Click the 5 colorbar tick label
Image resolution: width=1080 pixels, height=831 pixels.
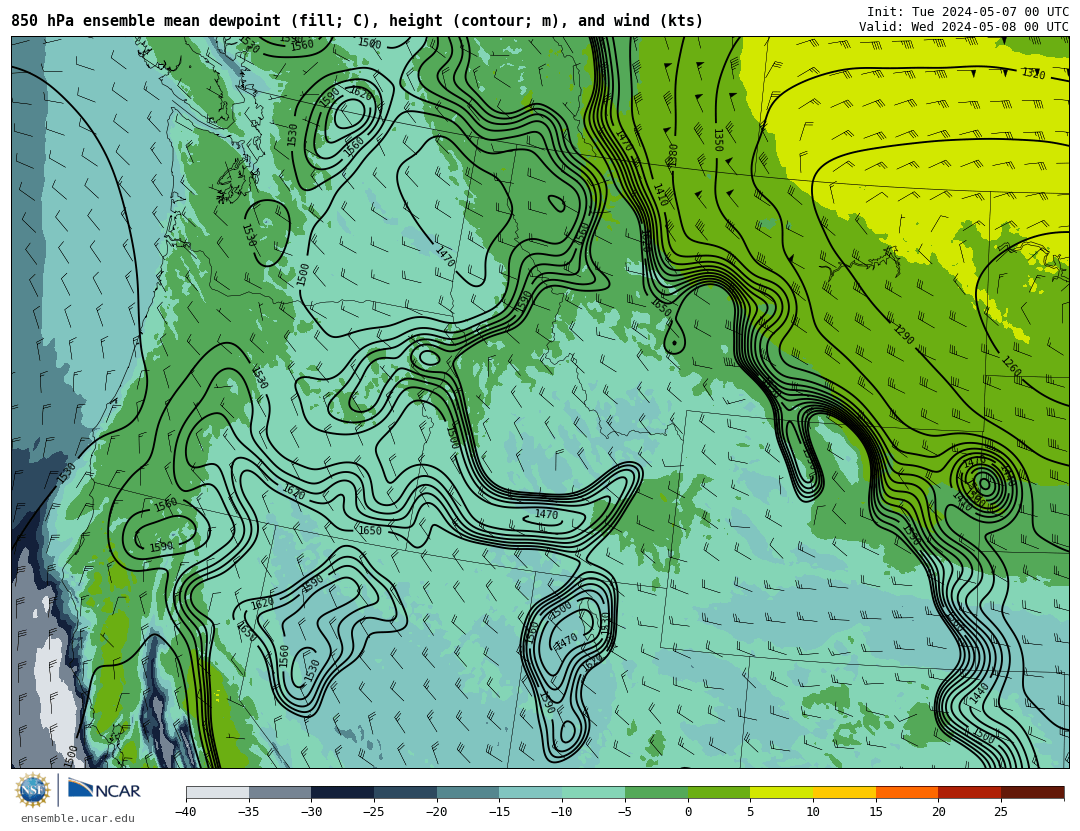751,812
